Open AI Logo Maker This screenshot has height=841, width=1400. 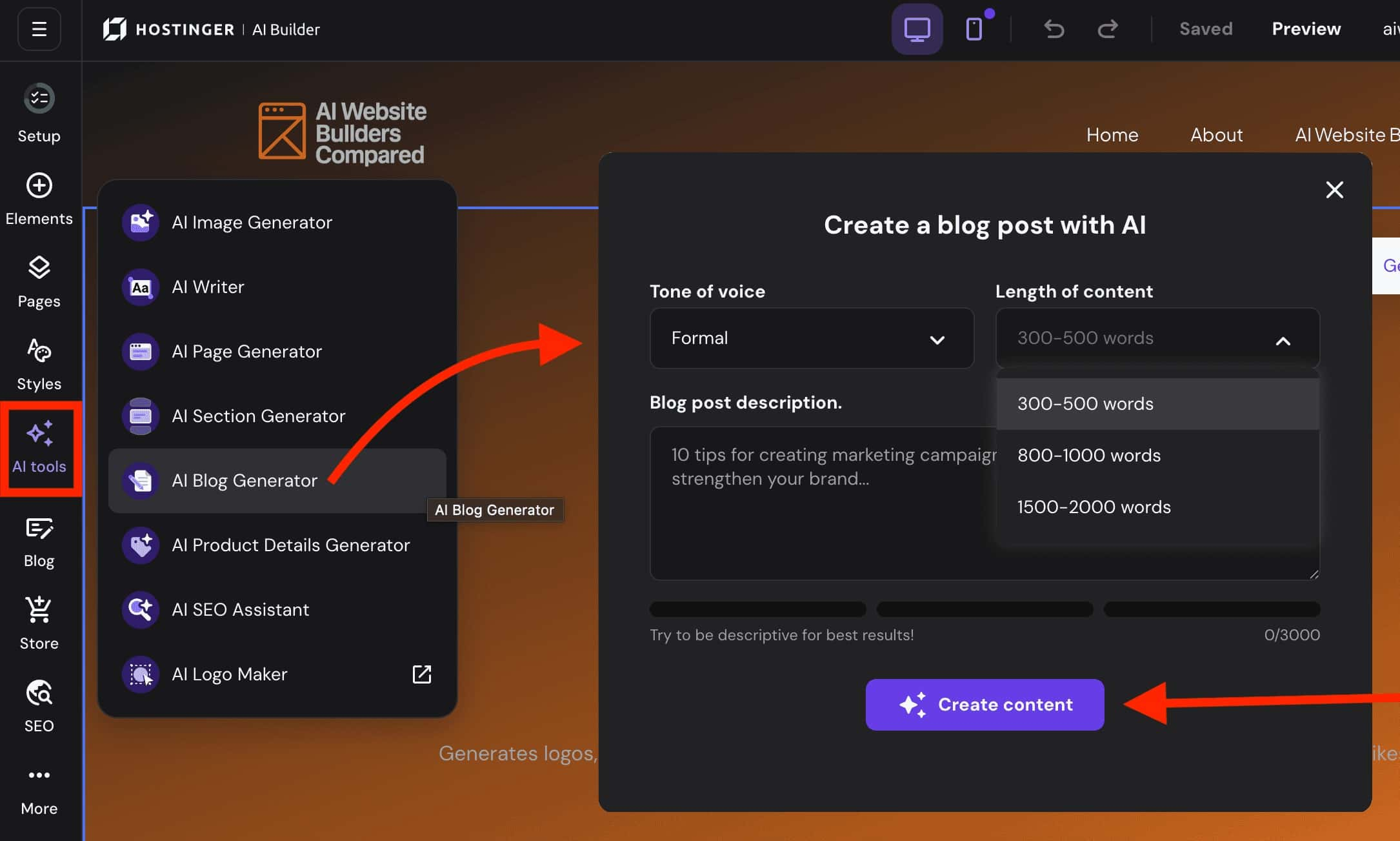tap(277, 674)
